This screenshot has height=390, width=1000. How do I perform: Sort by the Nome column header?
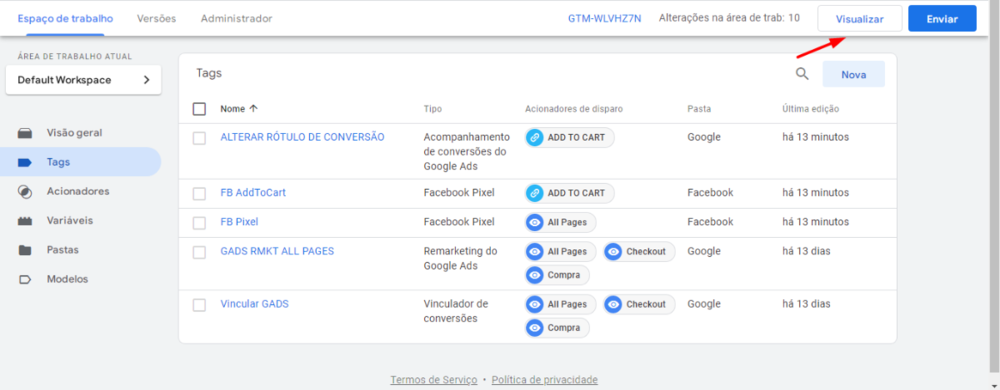tap(233, 109)
